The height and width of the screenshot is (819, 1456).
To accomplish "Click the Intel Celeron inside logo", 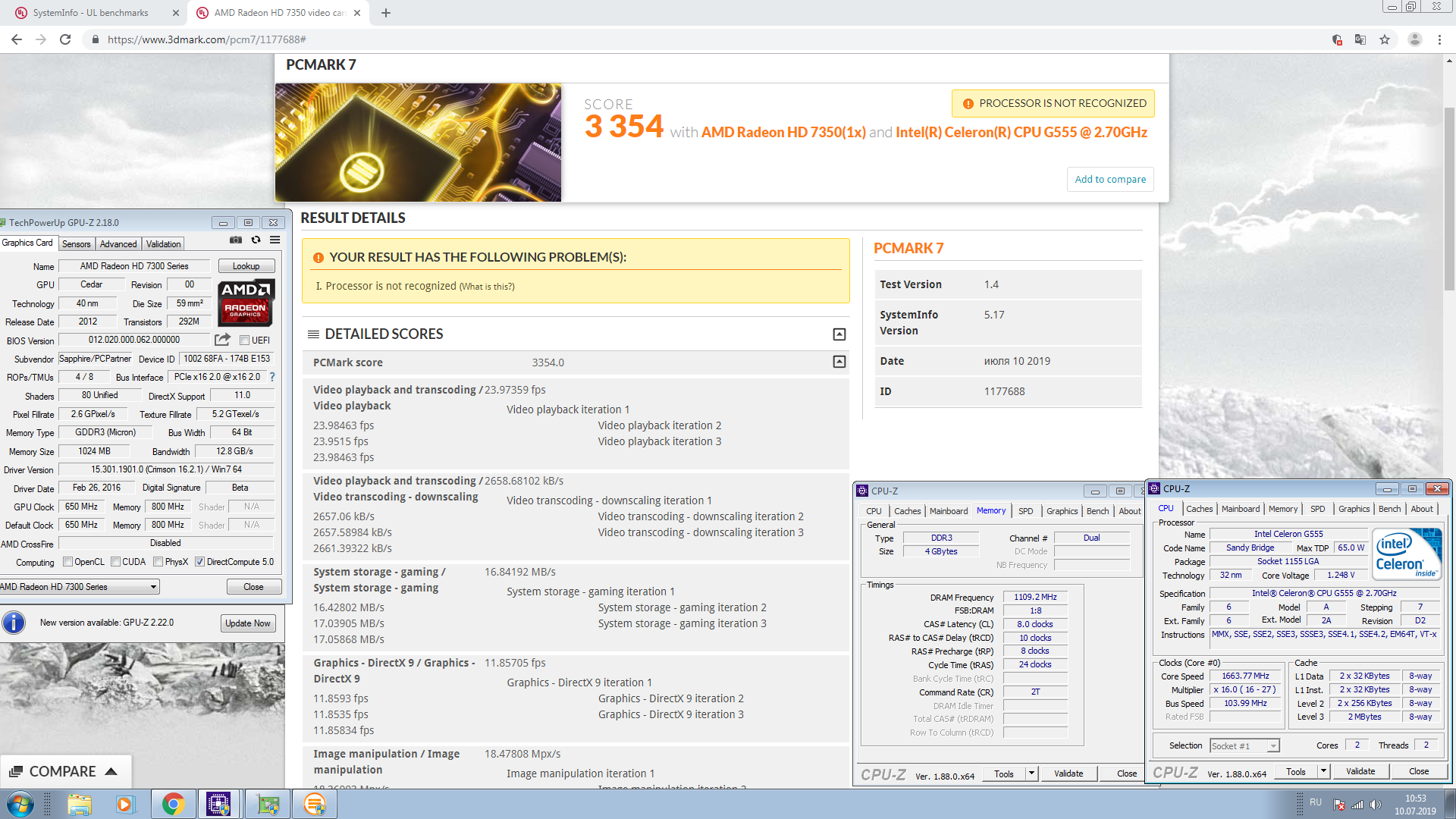I will pyautogui.click(x=1407, y=554).
